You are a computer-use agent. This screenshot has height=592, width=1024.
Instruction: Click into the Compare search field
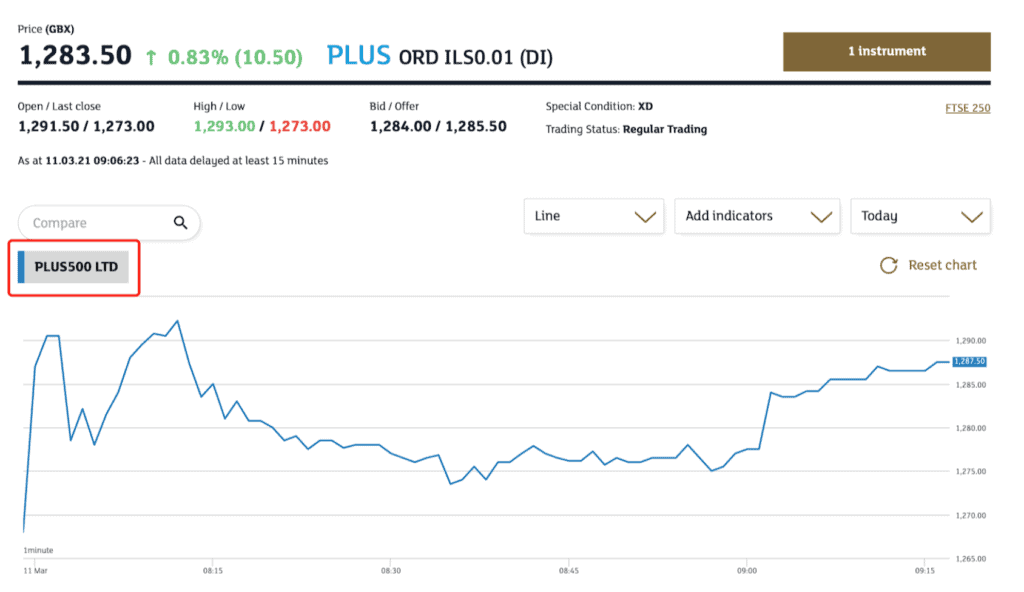click(x=109, y=223)
